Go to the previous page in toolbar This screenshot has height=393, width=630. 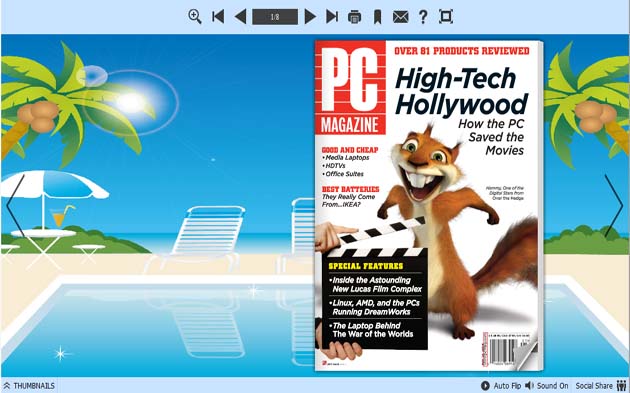(x=240, y=17)
